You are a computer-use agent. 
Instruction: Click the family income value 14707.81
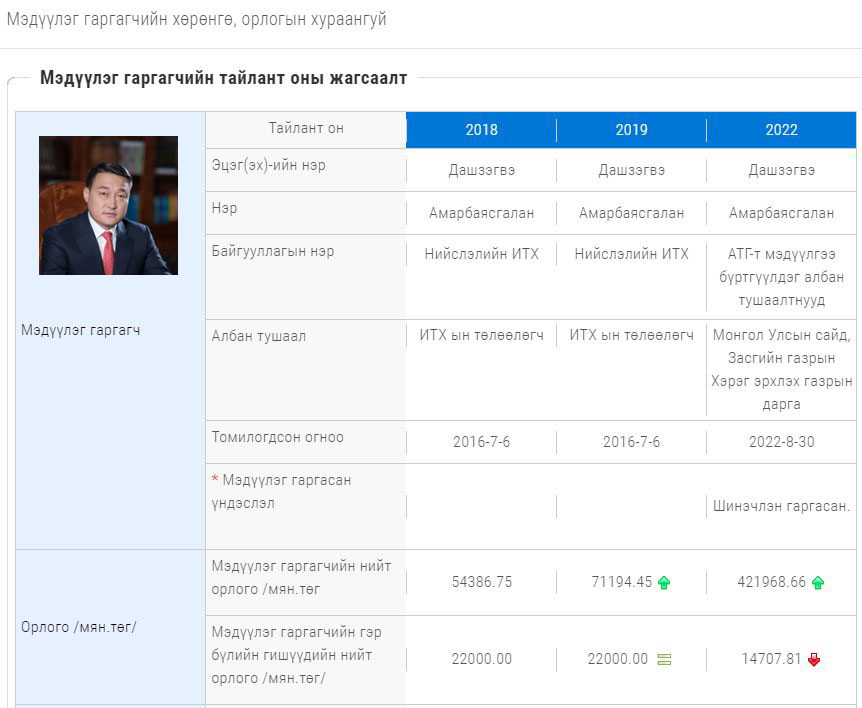771,659
